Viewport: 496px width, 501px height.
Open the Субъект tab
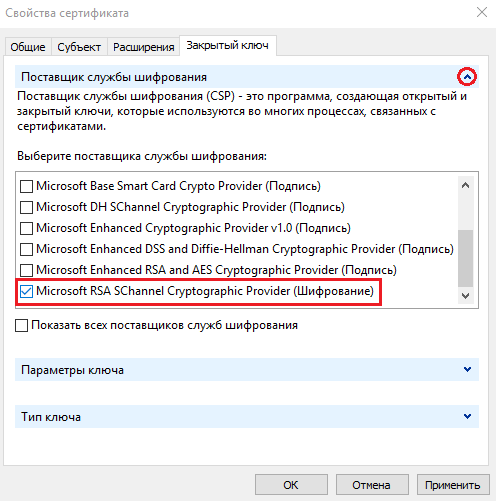pos(79,47)
